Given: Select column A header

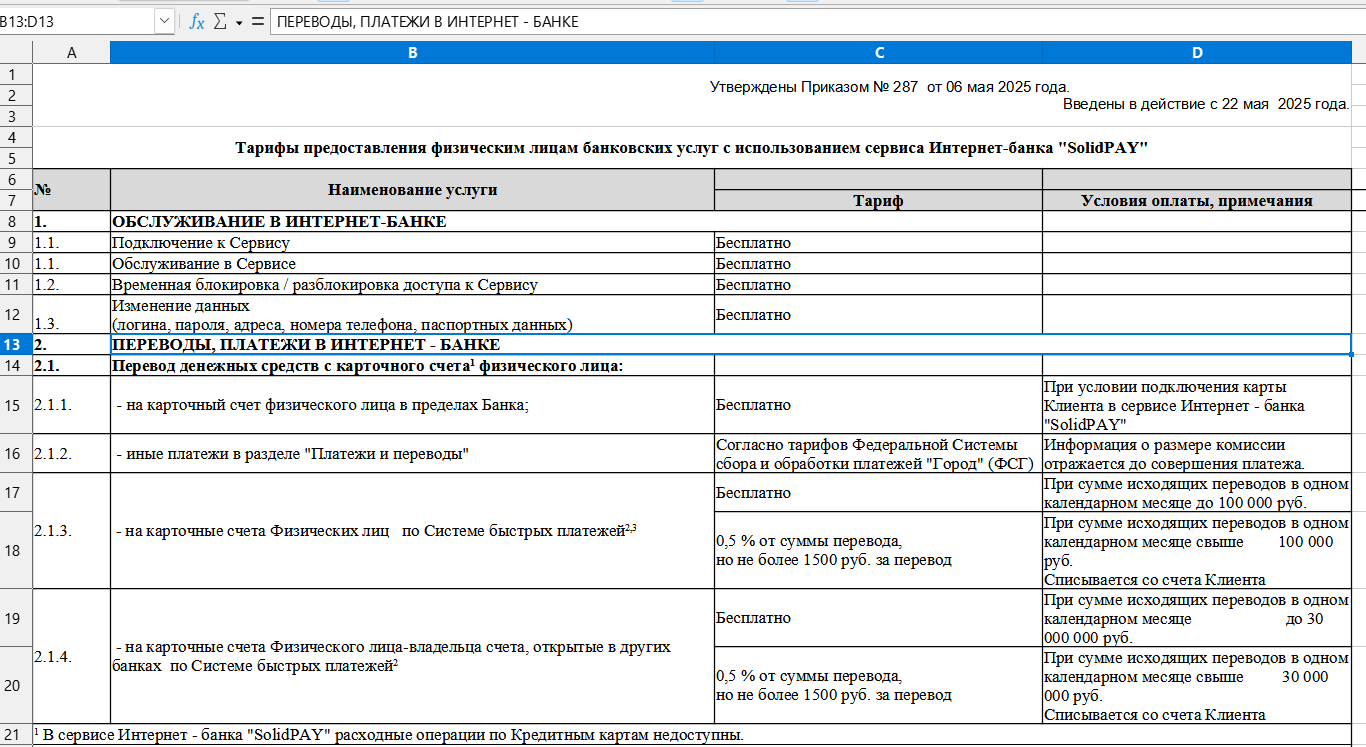Looking at the screenshot, I should (71, 53).
